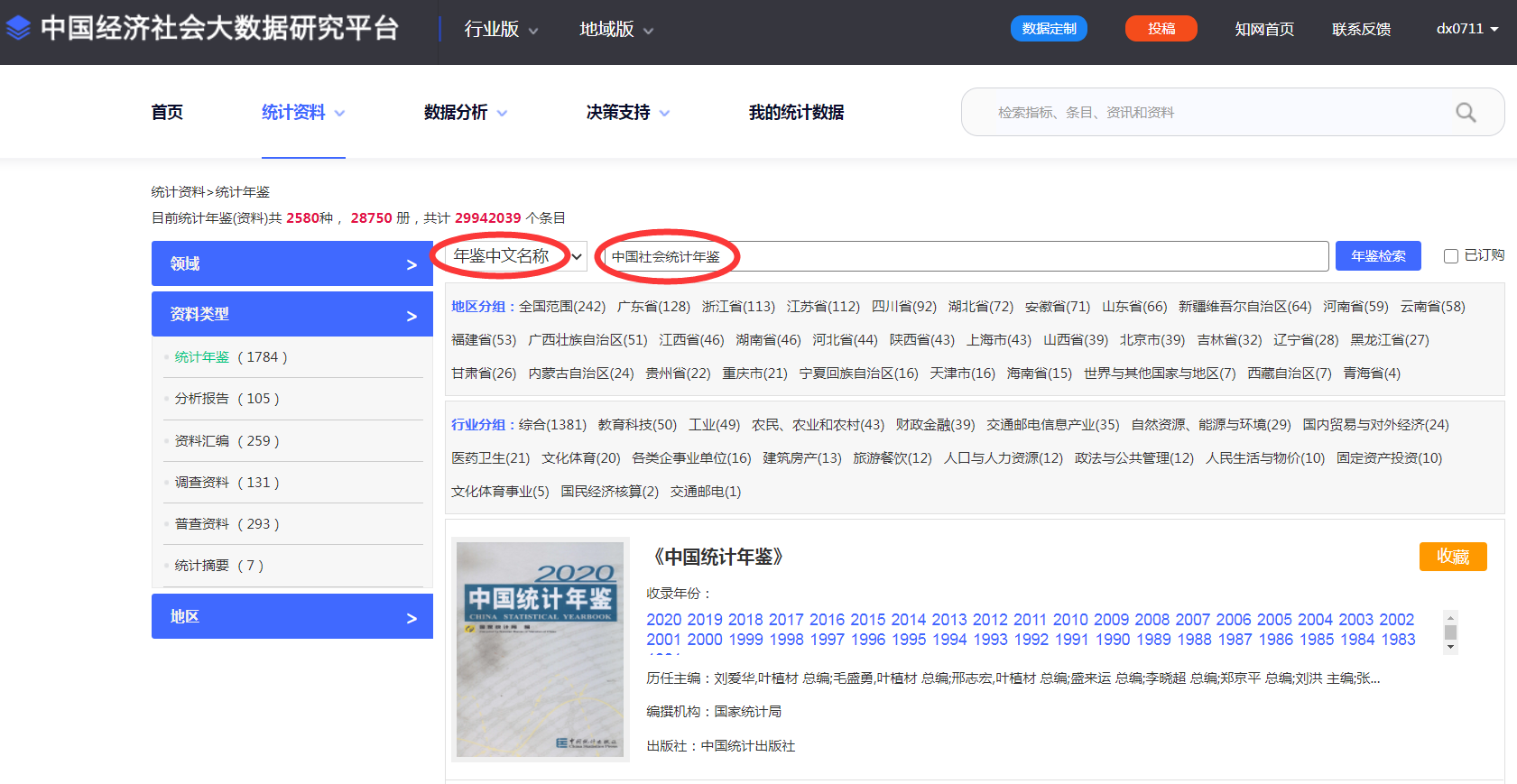Filter by industry 综合(1381)
1517x784 pixels.
click(552, 425)
